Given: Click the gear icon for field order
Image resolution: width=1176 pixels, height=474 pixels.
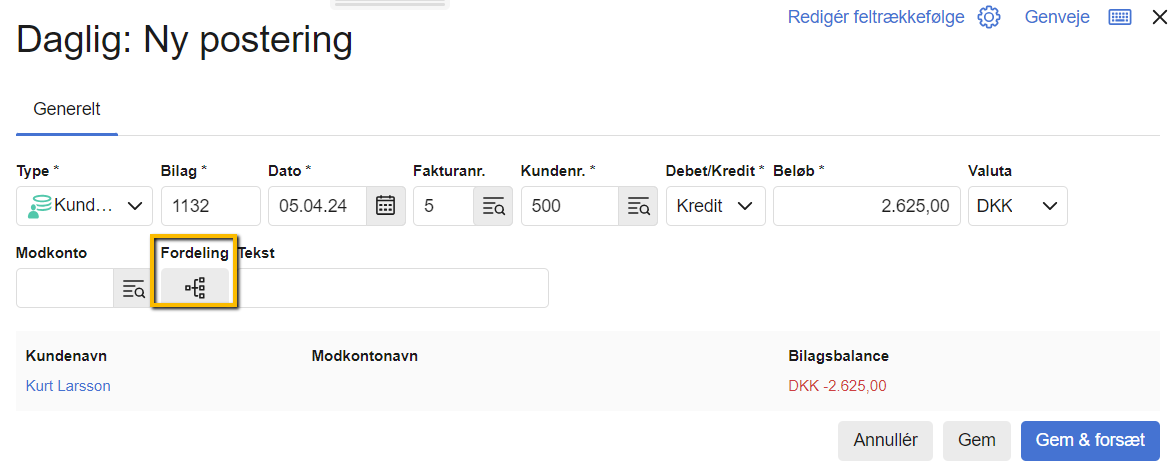Looking at the screenshot, I should [x=989, y=18].
